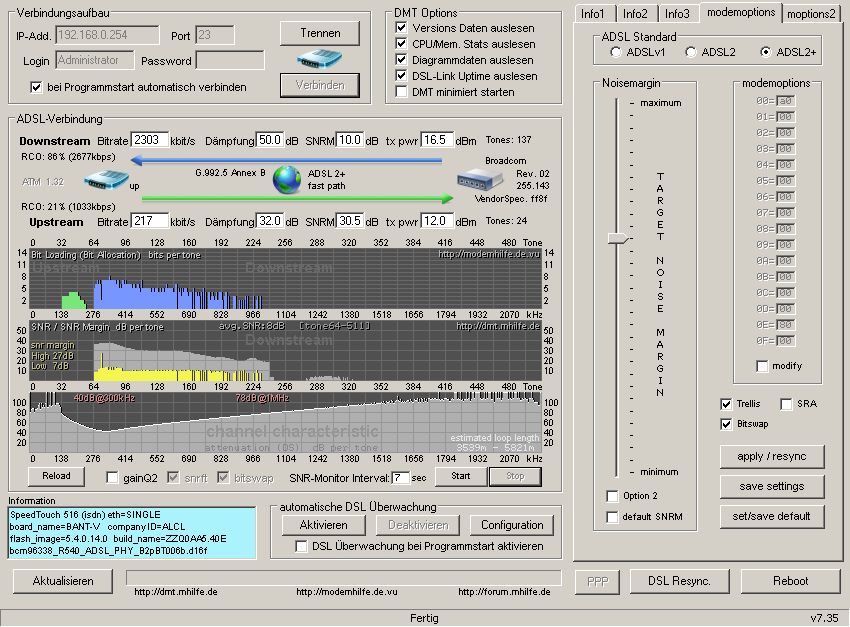Click the Aktualisieren button
This screenshot has width=850, height=627.
coord(63,581)
